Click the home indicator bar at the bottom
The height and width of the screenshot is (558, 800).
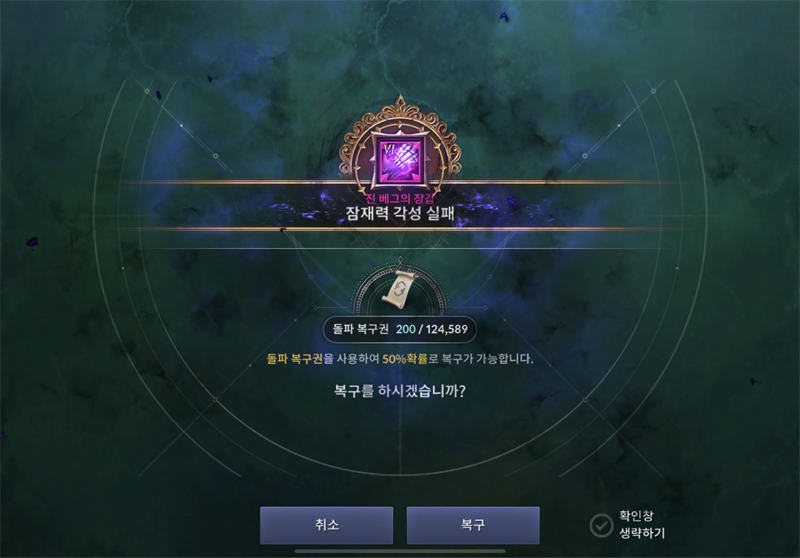coord(400,551)
